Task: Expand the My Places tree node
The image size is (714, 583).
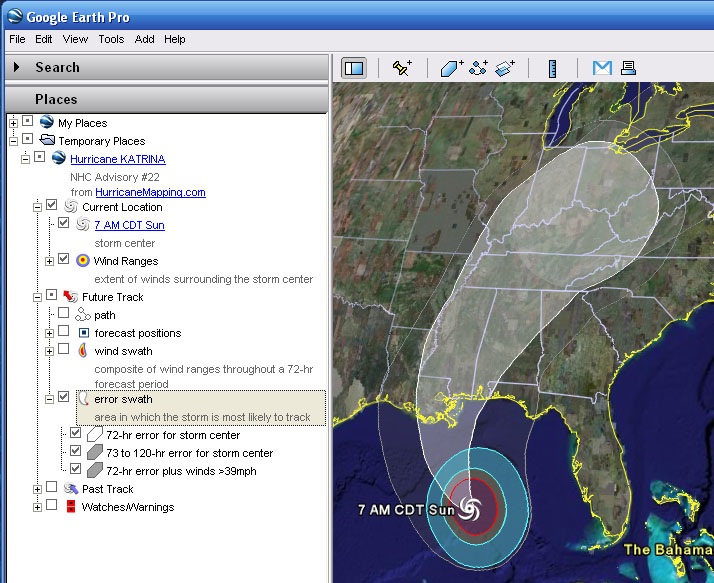Action: [x=13, y=123]
